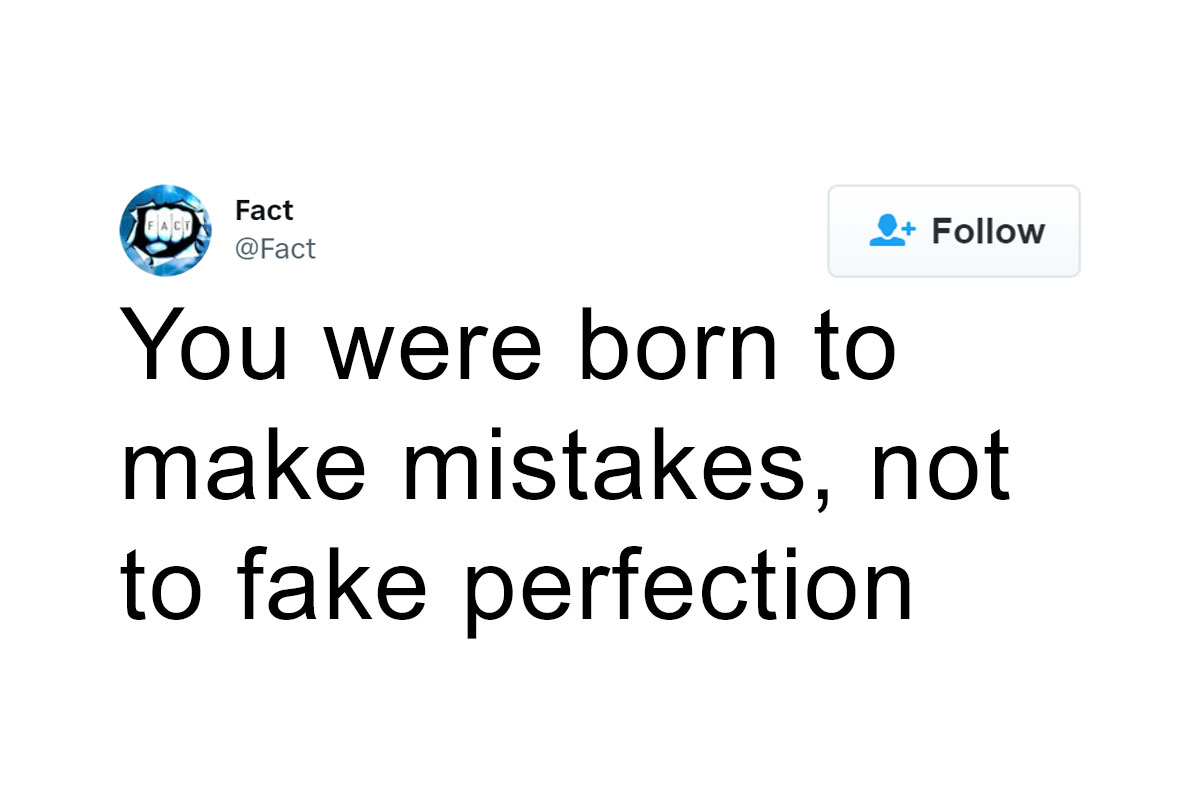
Task: Open the @Fact handle link
Action: click(276, 248)
